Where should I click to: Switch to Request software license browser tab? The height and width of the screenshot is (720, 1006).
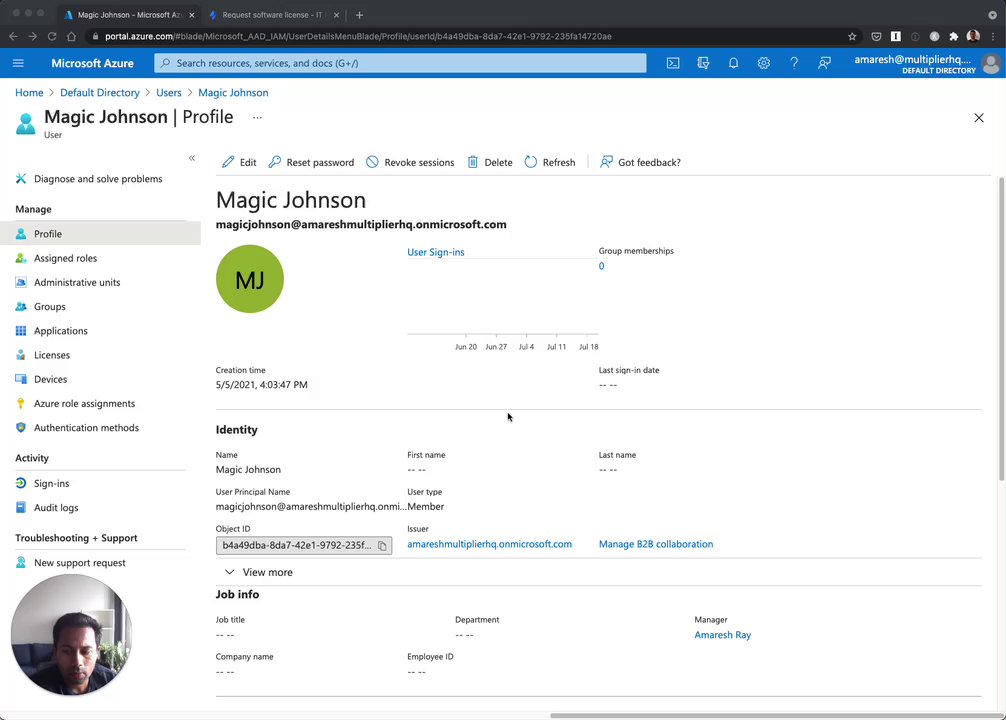click(x=273, y=15)
